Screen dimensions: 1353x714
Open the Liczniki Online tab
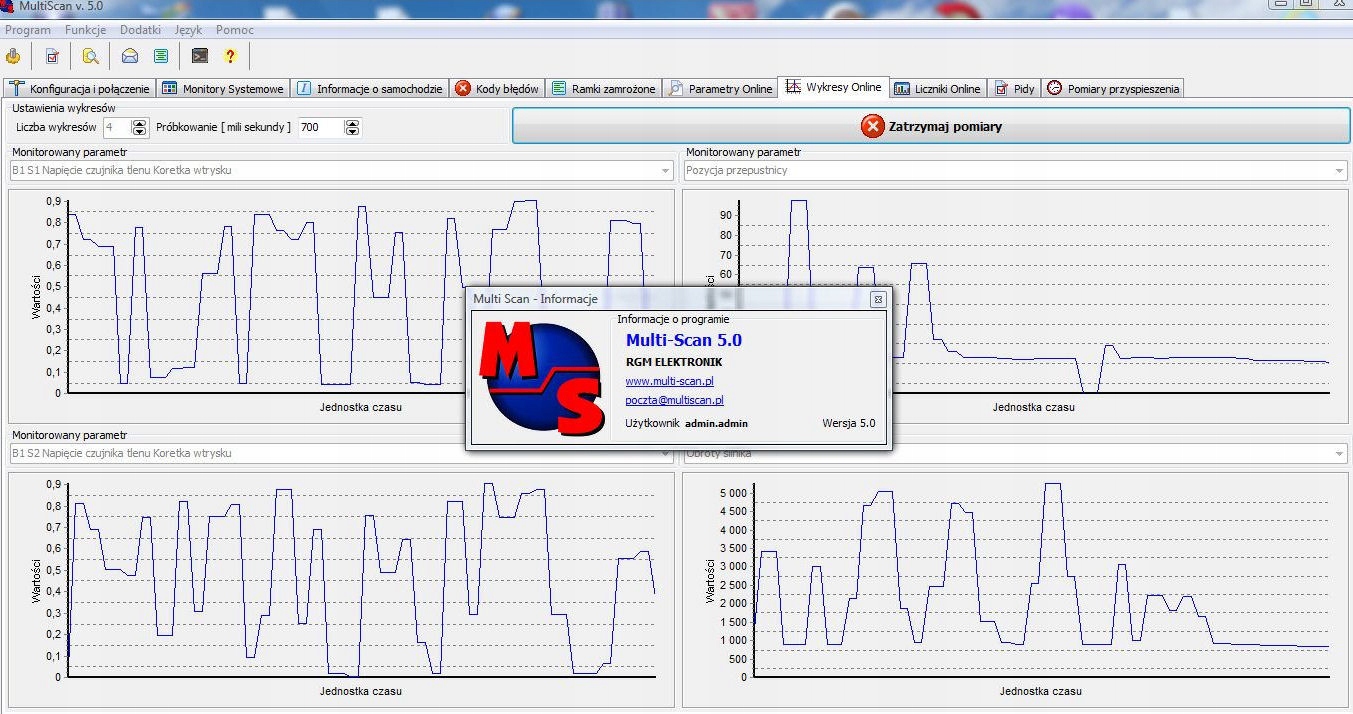tap(937, 89)
